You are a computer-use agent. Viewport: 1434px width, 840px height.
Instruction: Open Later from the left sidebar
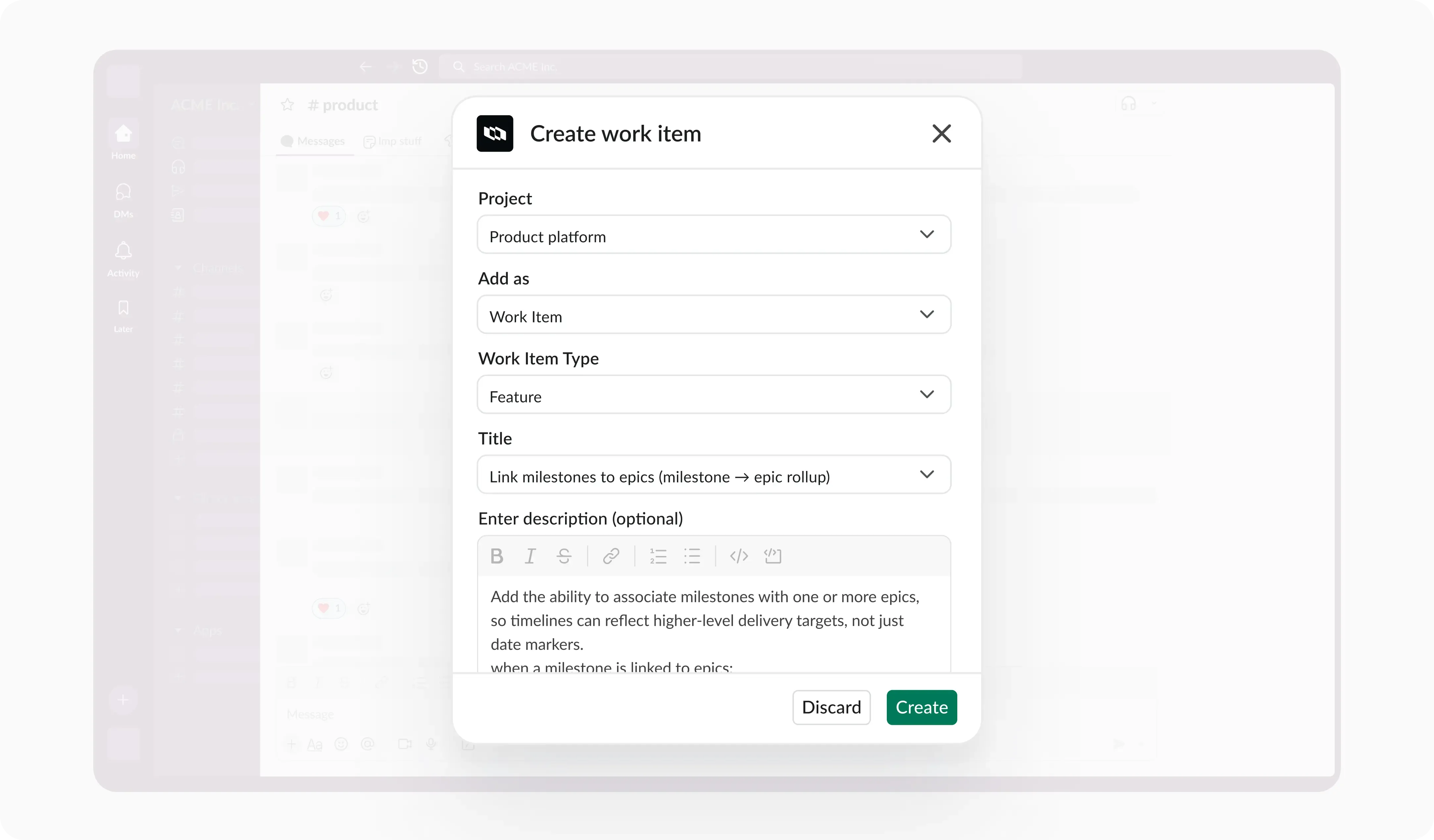click(x=123, y=315)
